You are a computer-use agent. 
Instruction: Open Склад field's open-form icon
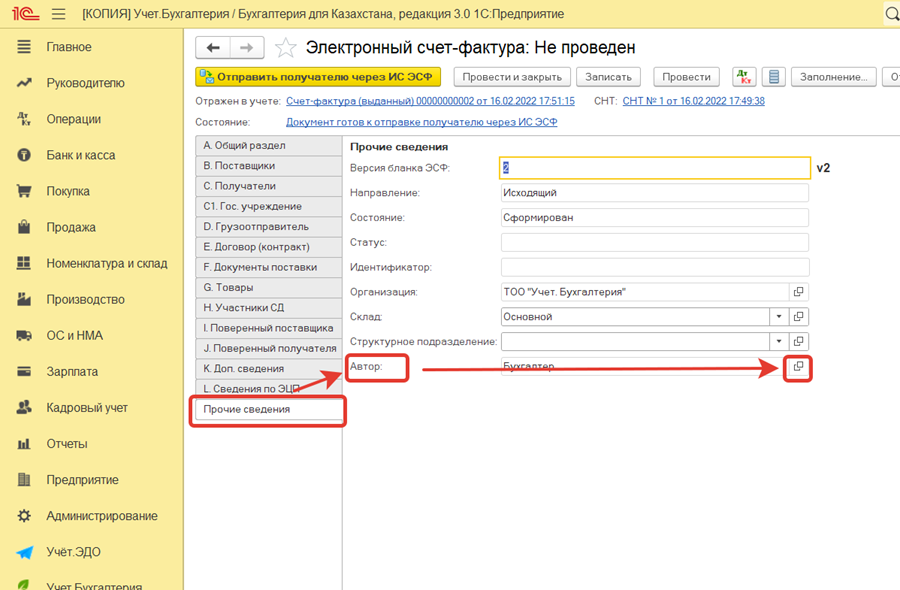(798, 316)
